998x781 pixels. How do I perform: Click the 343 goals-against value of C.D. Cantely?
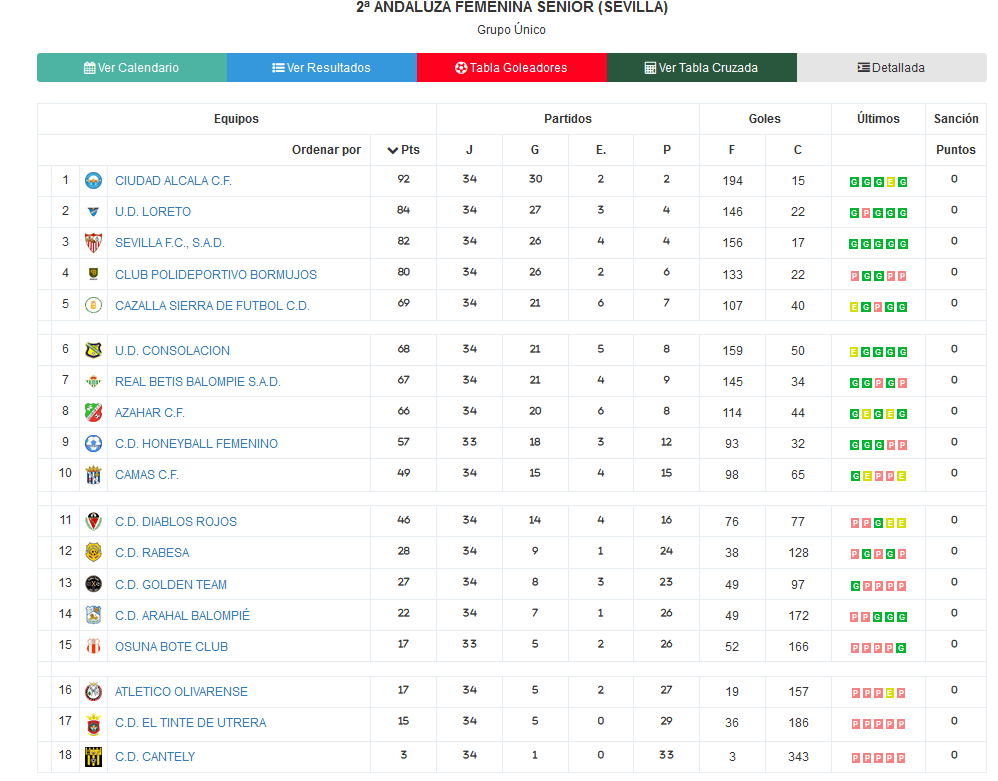pos(798,757)
